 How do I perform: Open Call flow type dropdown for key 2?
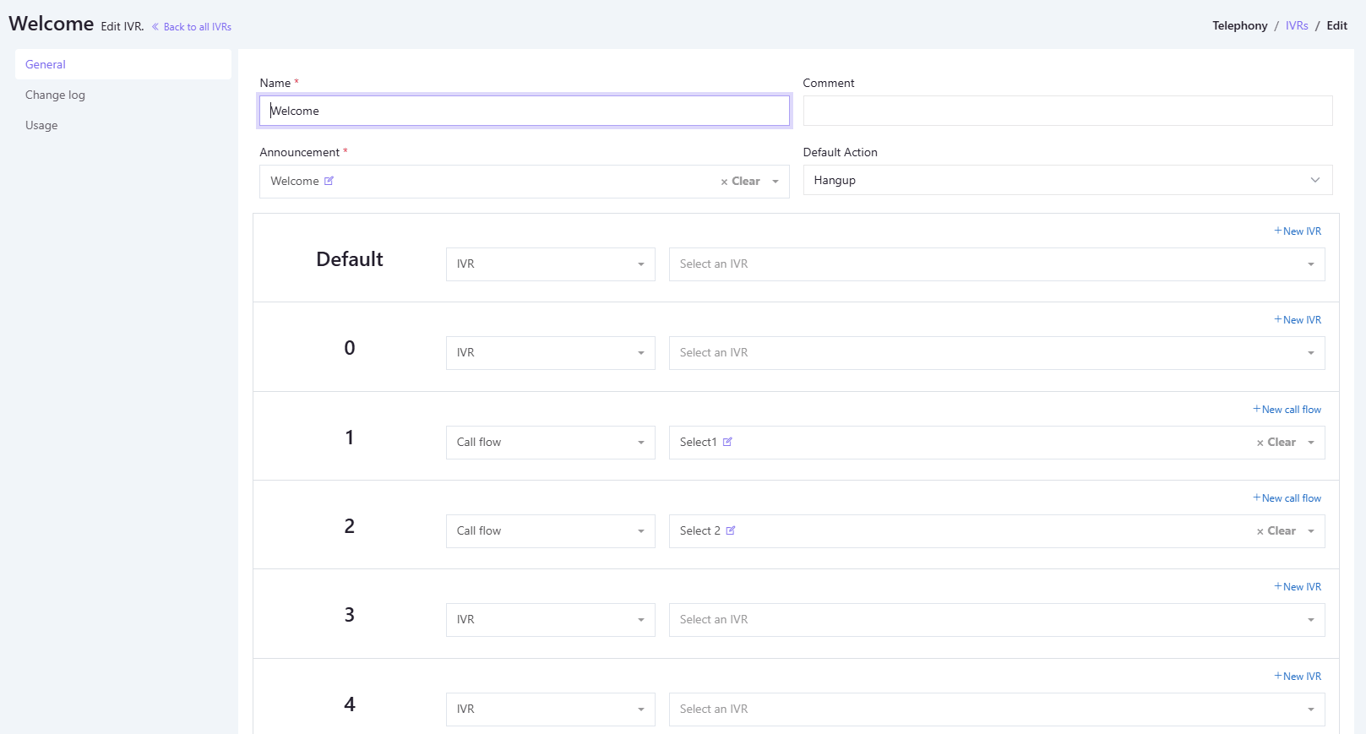click(550, 531)
